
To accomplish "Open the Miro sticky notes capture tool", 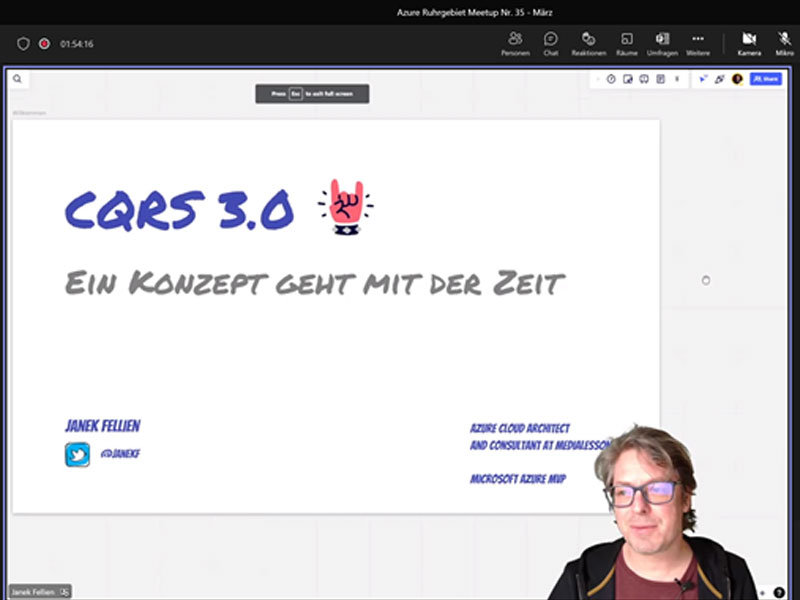I will pyautogui.click(x=628, y=79).
